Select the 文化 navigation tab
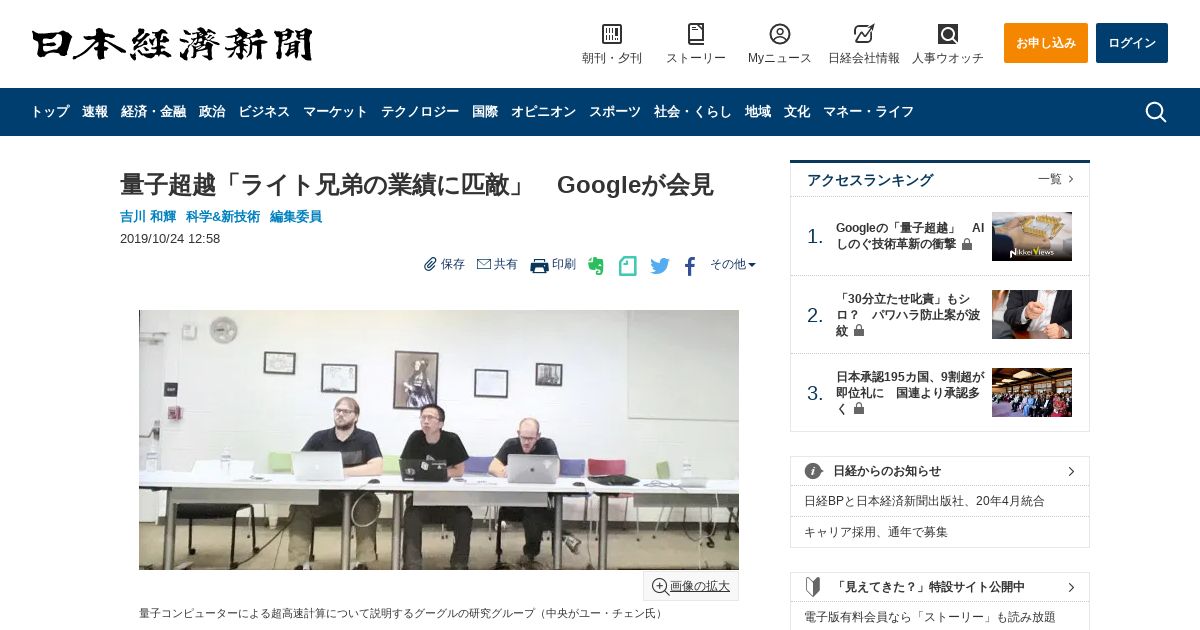 (797, 112)
